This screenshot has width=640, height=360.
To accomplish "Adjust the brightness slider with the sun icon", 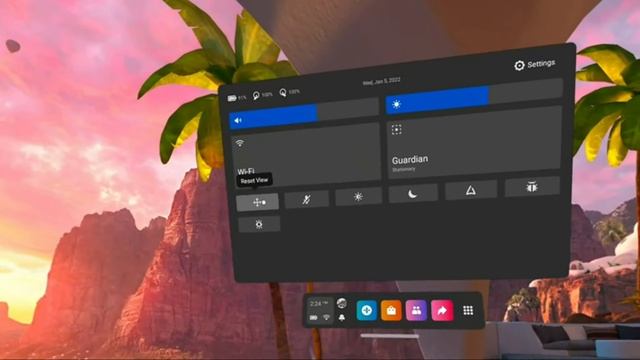I will pos(474,97).
